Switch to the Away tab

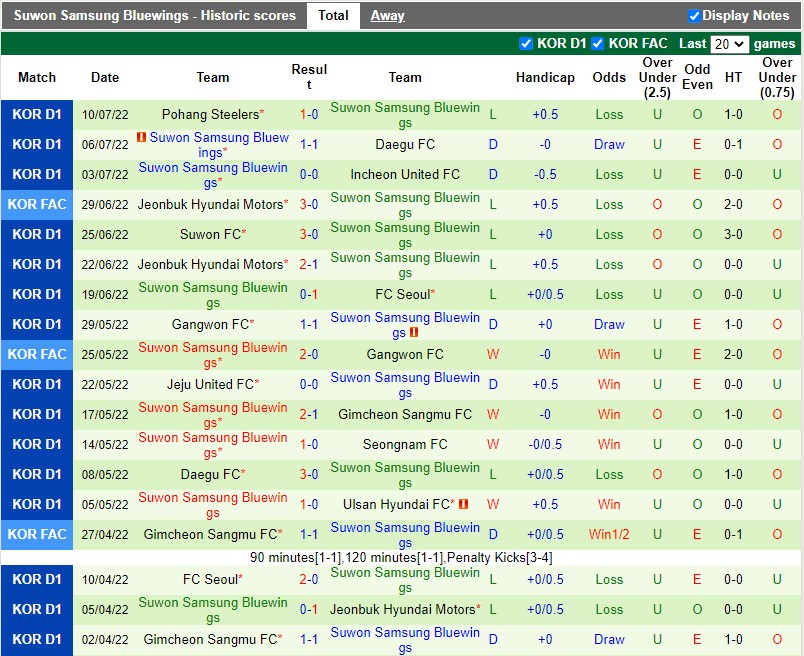387,15
